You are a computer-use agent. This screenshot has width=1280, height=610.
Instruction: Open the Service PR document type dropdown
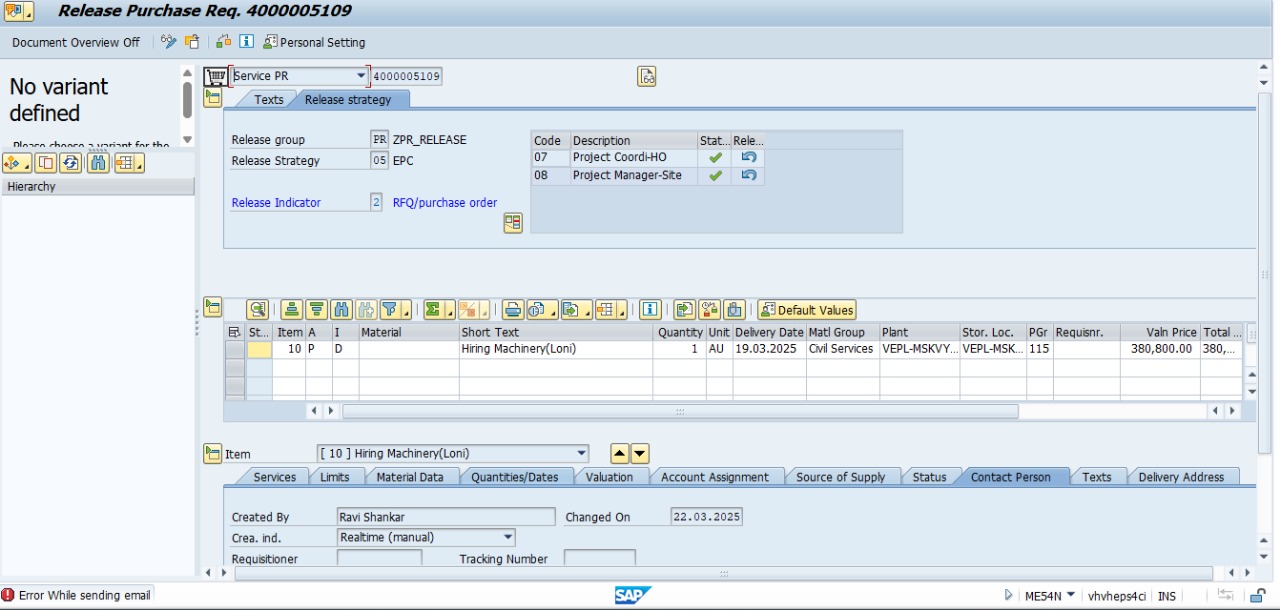point(361,76)
